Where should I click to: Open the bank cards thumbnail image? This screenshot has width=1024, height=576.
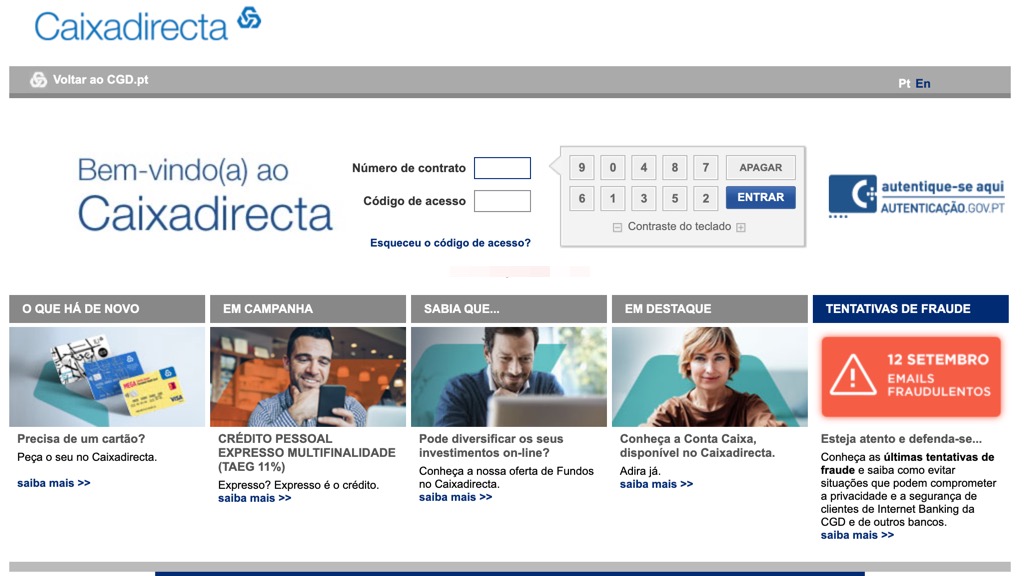[x=107, y=377]
